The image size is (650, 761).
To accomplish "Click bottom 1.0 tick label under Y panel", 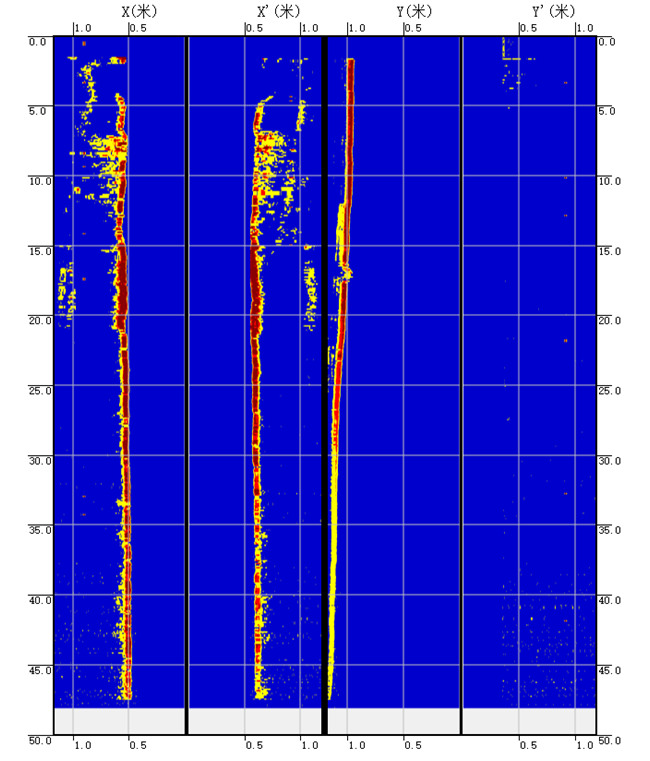I will click(x=357, y=745).
